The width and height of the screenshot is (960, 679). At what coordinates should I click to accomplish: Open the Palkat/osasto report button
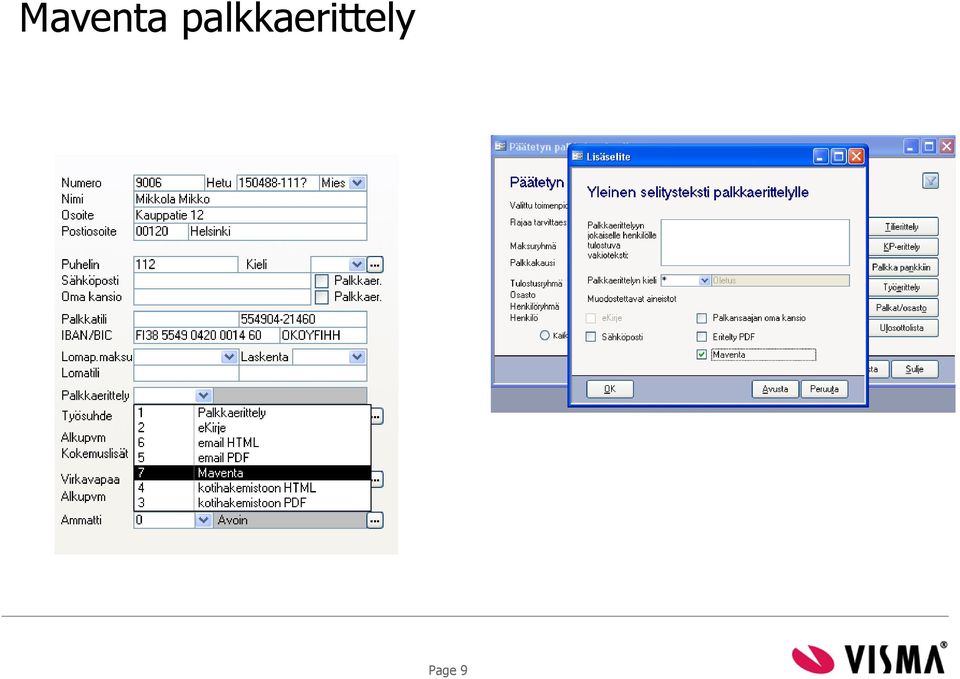[902, 307]
